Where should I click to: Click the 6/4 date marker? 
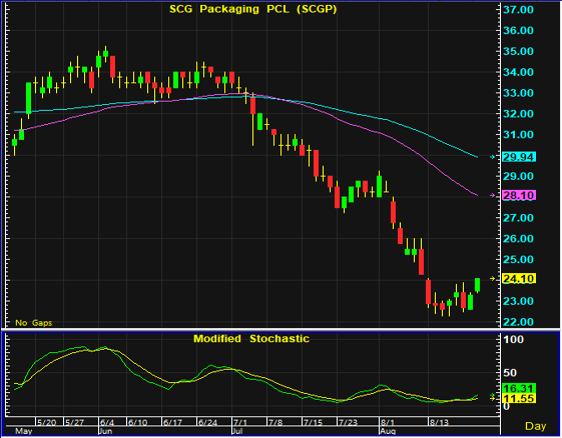pyautogui.click(x=107, y=423)
